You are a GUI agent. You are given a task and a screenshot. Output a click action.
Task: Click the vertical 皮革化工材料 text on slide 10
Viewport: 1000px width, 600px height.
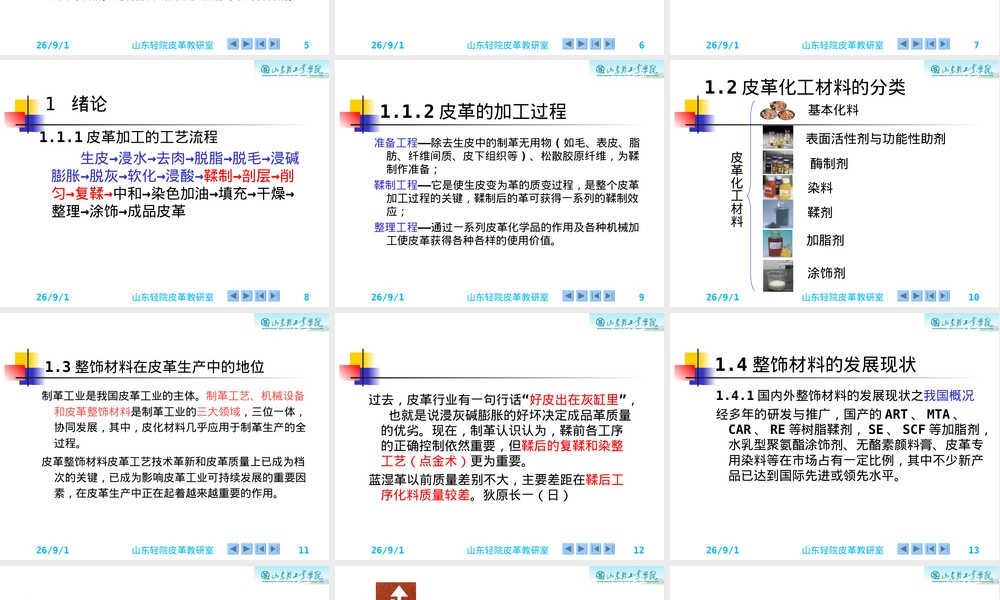pyautogui.click(x=737, y=189)
